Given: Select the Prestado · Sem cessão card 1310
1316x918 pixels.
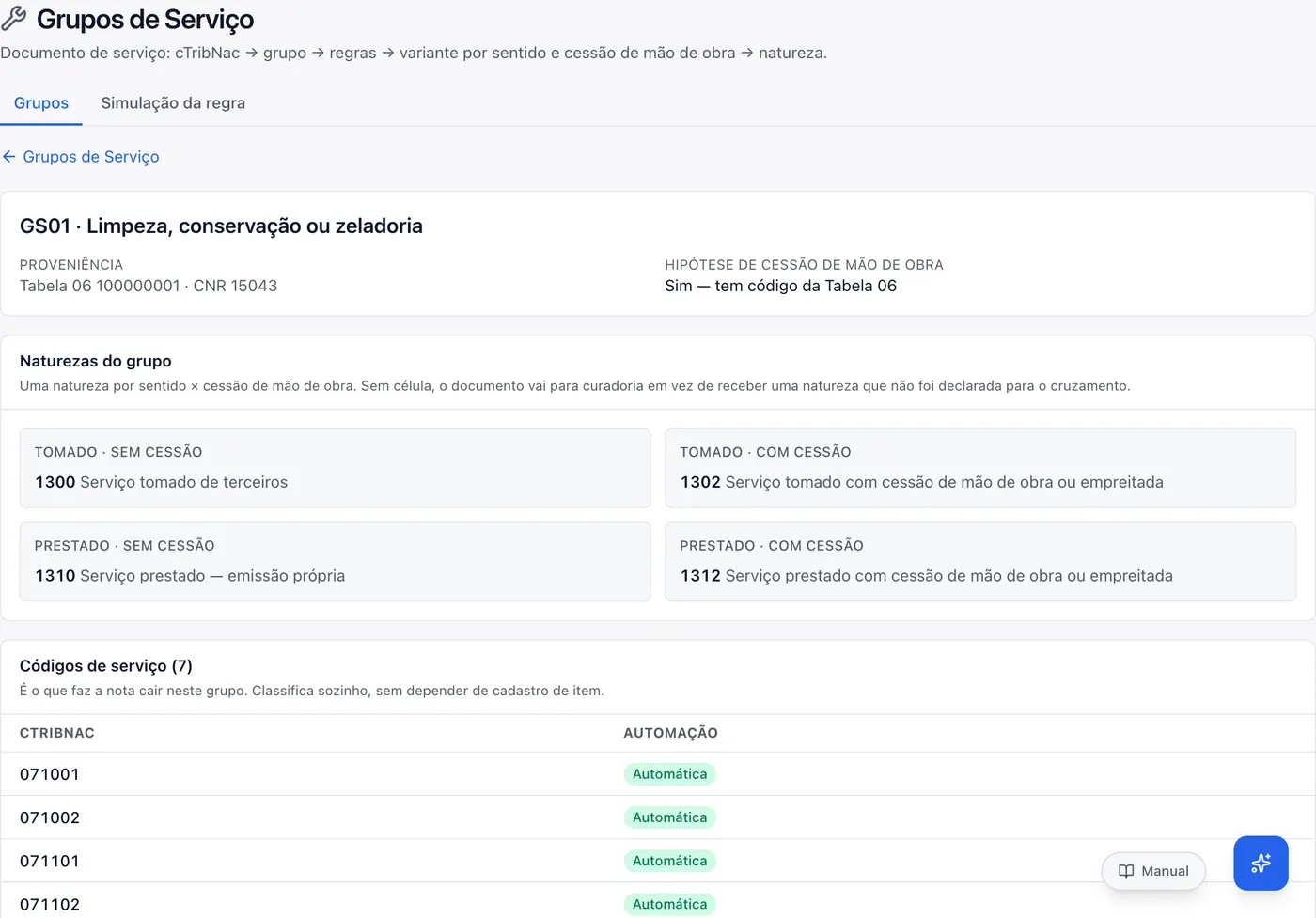Looking at the screenshot, I should tap(335, 562).
